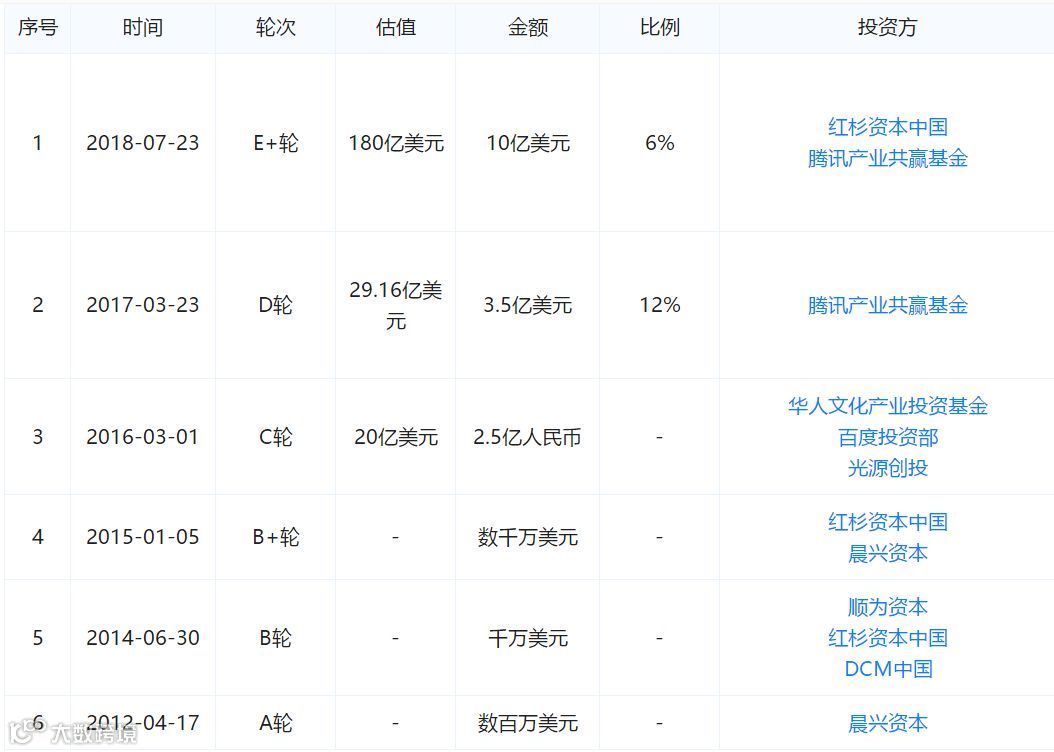The width and height of the screenshot is (1054, 752).
Task: Select the date 2012-04-17
Action: (x=143, y=723)
